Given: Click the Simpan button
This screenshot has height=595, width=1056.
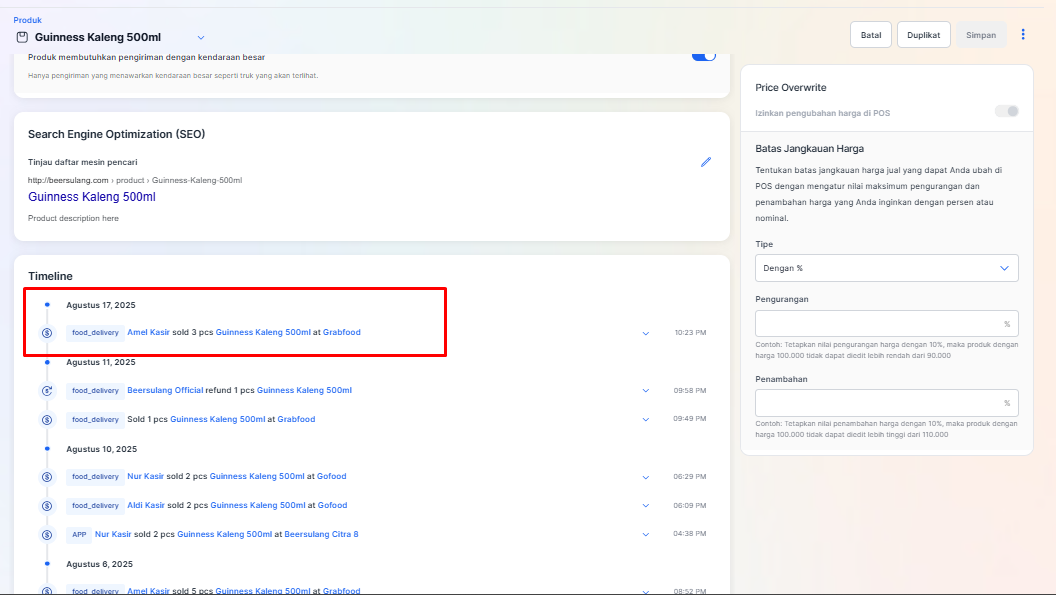Looking at the screenshot, I should click(981, 35).
